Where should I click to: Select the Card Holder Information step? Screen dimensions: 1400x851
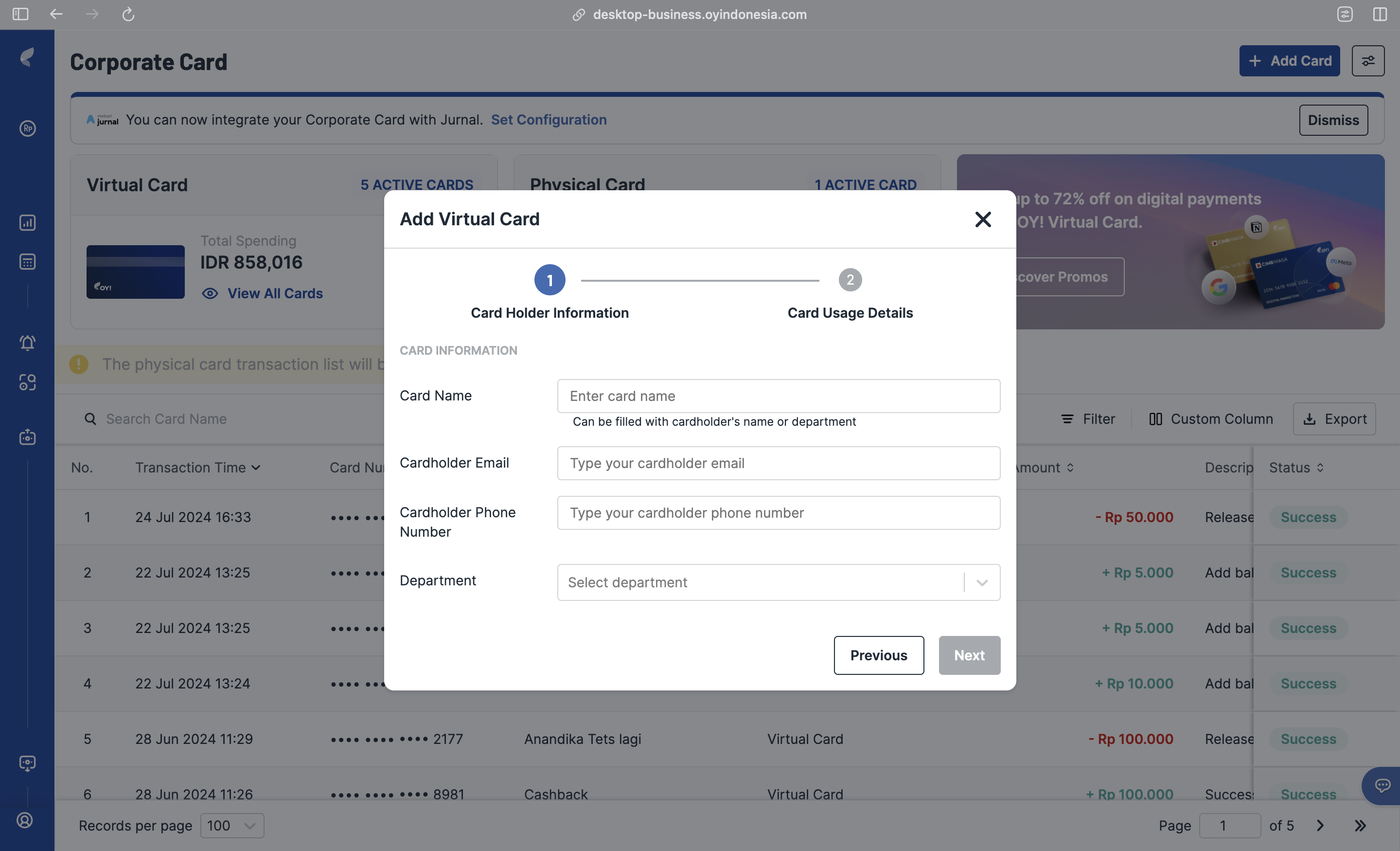pyautogui.click(x=549, y=280)
